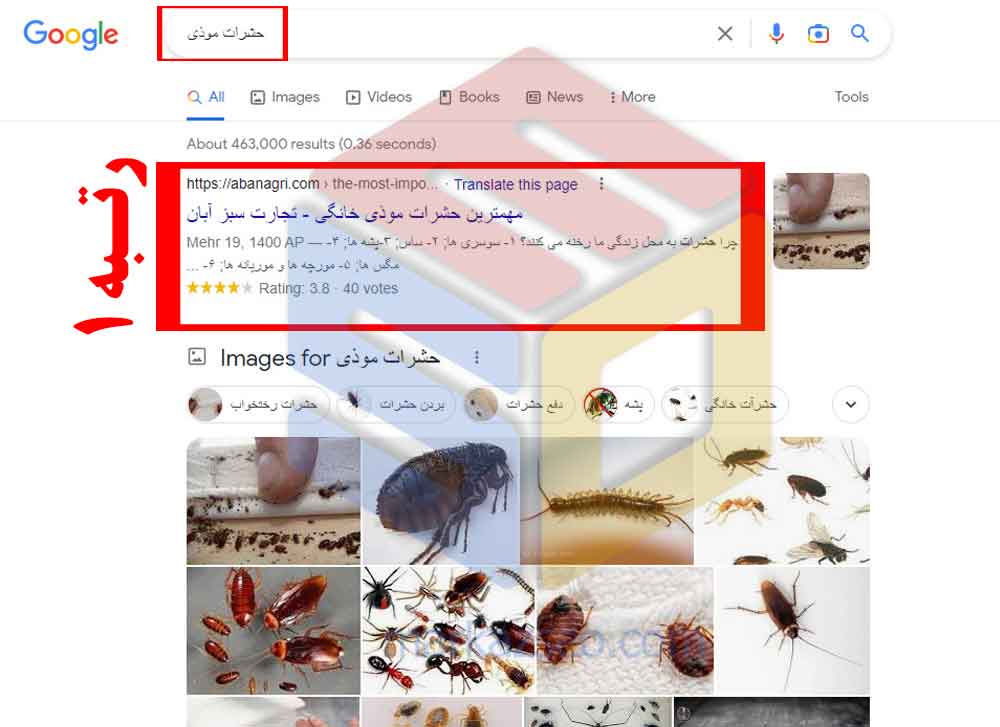This screenshot has height=727, width=1000.
Task: Select the mosquito filter chip with red prohibition icon
Action: [x=618, y=404]
